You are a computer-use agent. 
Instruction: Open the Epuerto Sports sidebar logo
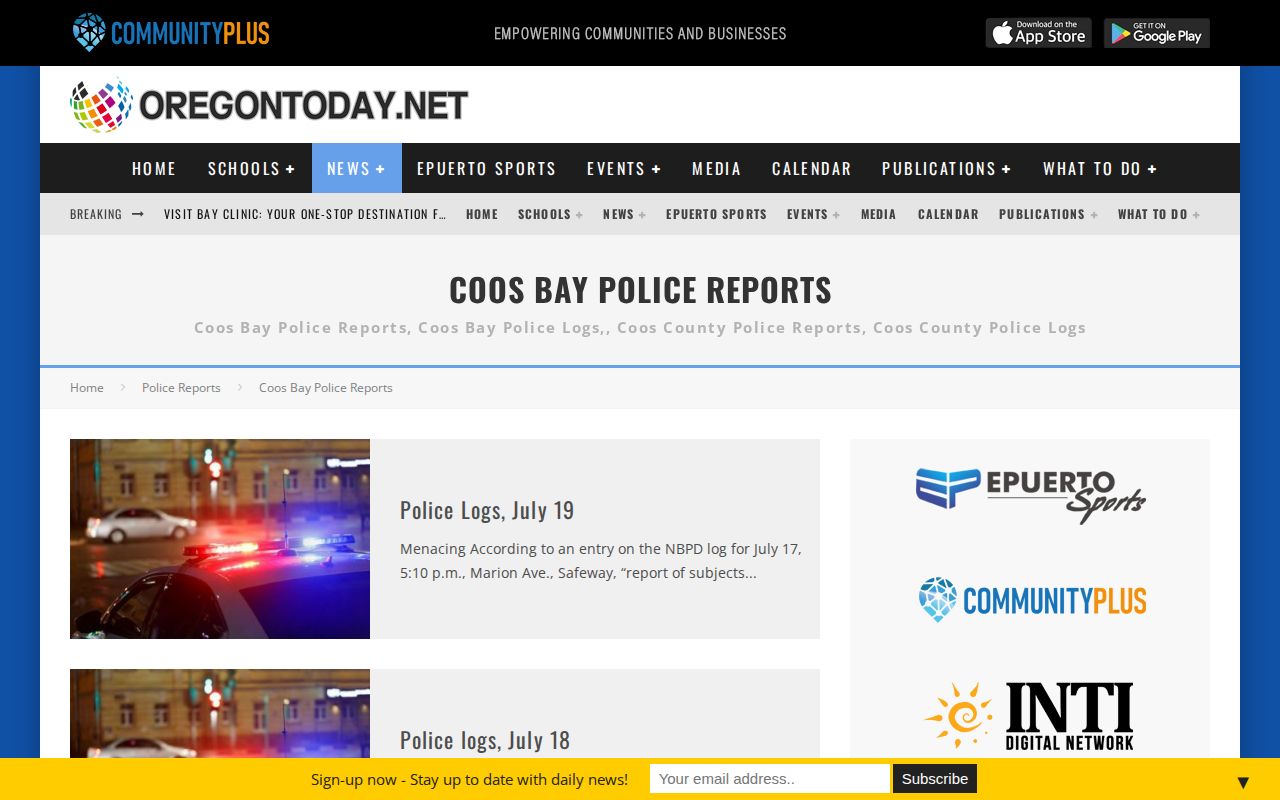(1030, 495)
